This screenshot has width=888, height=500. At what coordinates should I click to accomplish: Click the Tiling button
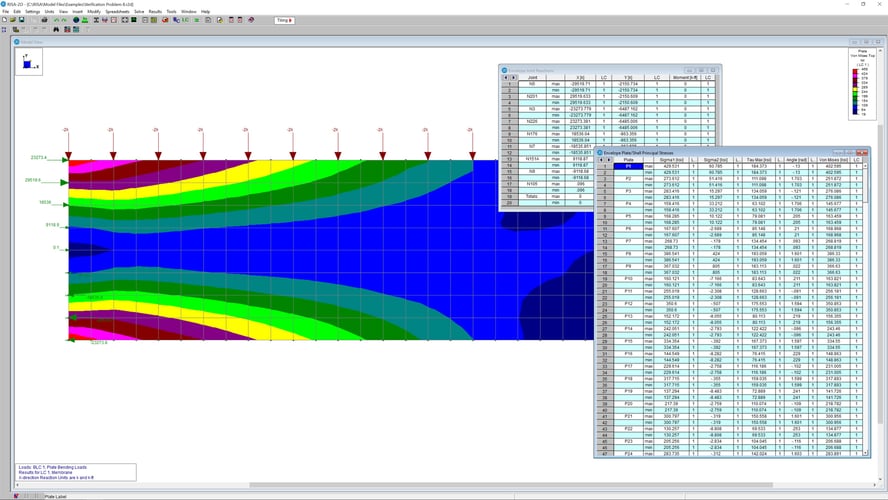[x=284, y=20]
